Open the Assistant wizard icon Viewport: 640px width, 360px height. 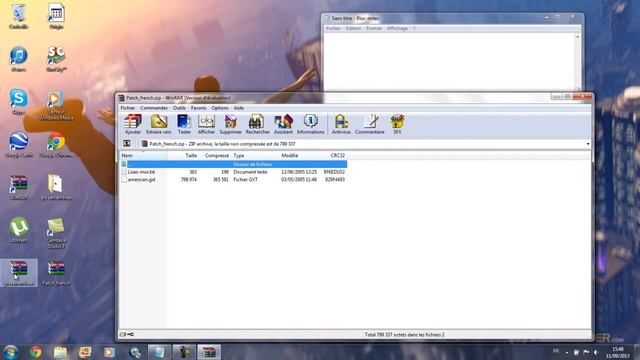(283, 124)
